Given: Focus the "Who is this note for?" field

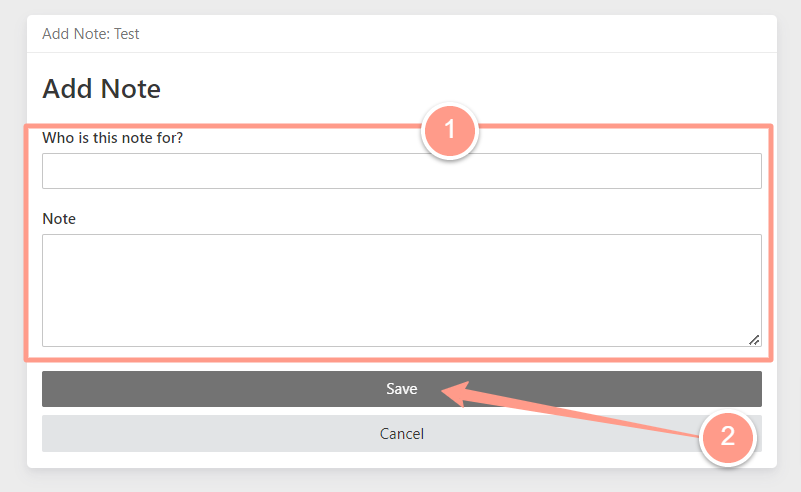Looking at the screenshot, I should [x=402, y=171].
